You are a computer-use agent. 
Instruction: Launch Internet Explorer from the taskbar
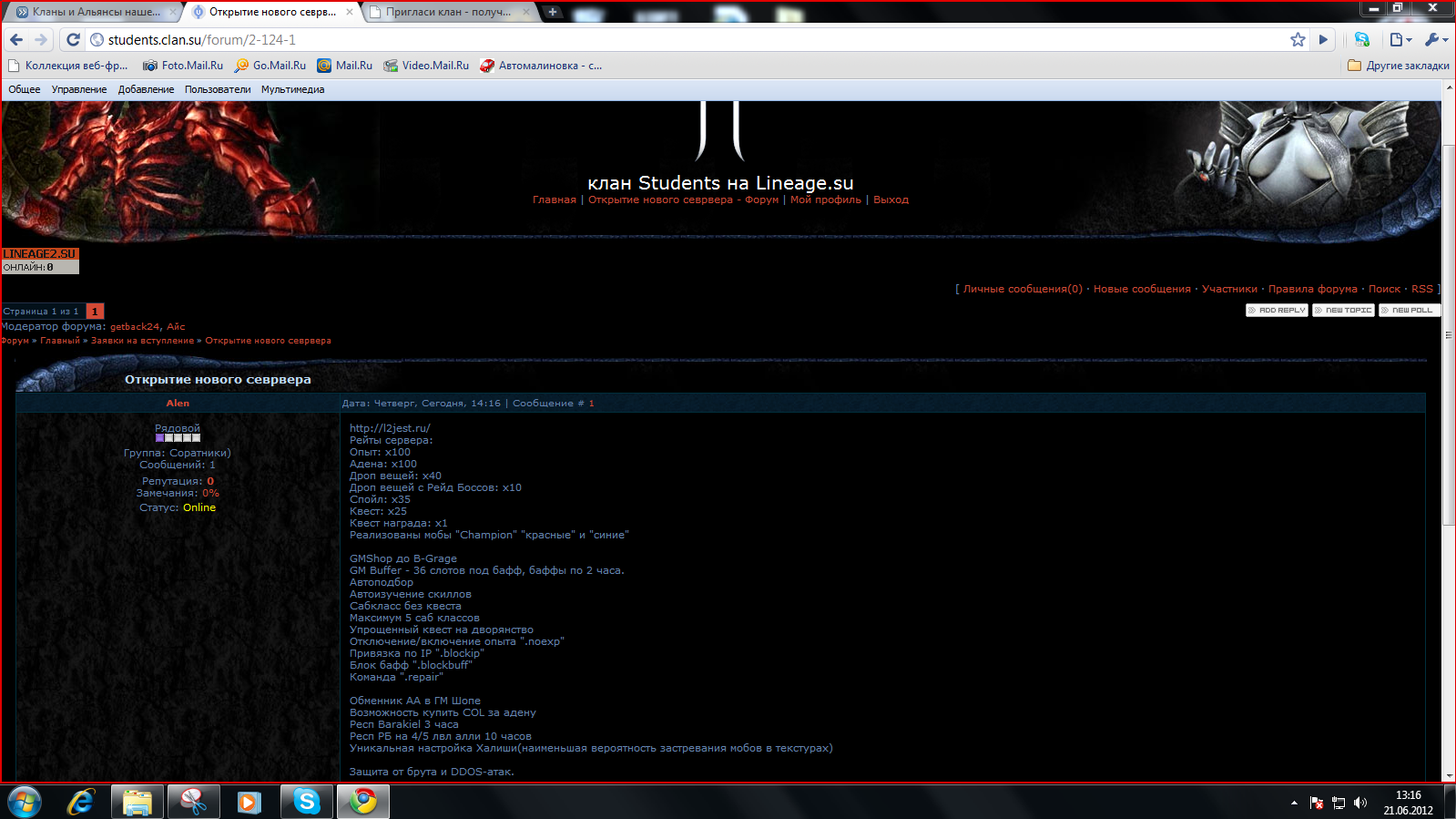coord(81,802)
